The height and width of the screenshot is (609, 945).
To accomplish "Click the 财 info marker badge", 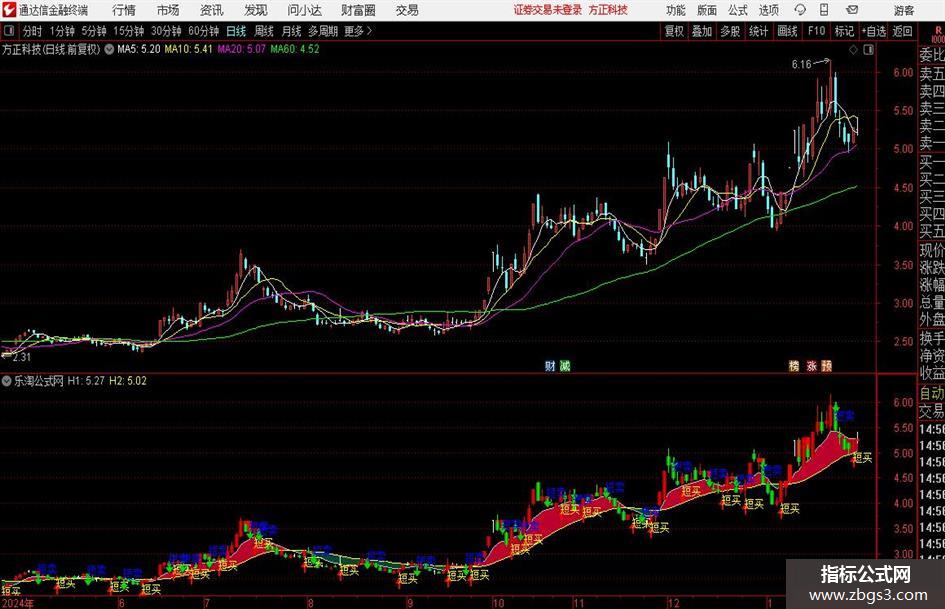I will point(550,366).
